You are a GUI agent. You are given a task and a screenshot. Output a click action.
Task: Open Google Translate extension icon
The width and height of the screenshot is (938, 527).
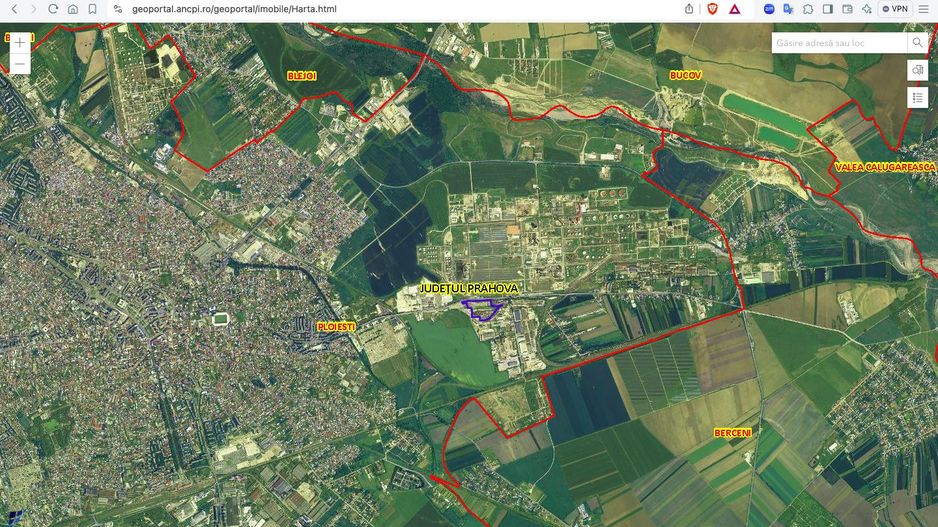788,9
